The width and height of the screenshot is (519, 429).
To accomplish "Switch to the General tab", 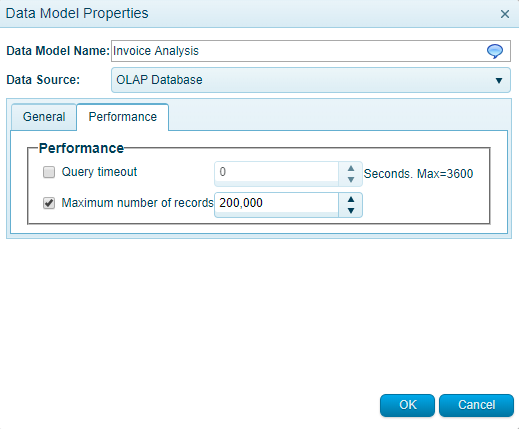I will [x=44, y=117].
